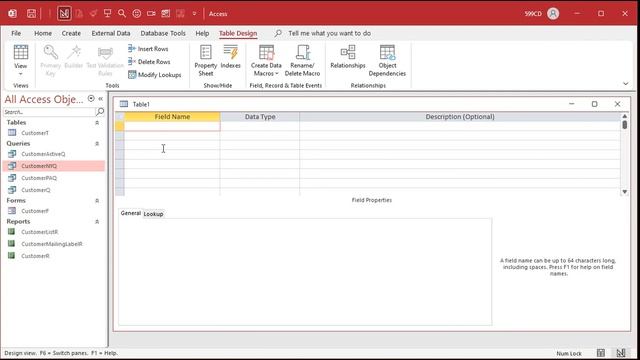Switch to the Home ribbon tab
Image resolution: width=640 pixels, height=360 pixels.
(43, 33)
